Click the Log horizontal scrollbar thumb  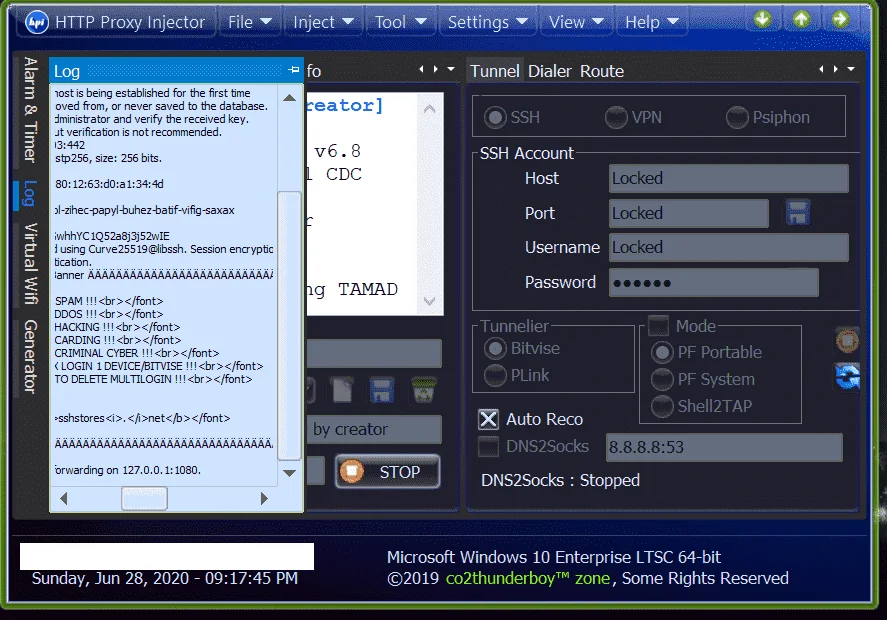[x=144, y=498]
